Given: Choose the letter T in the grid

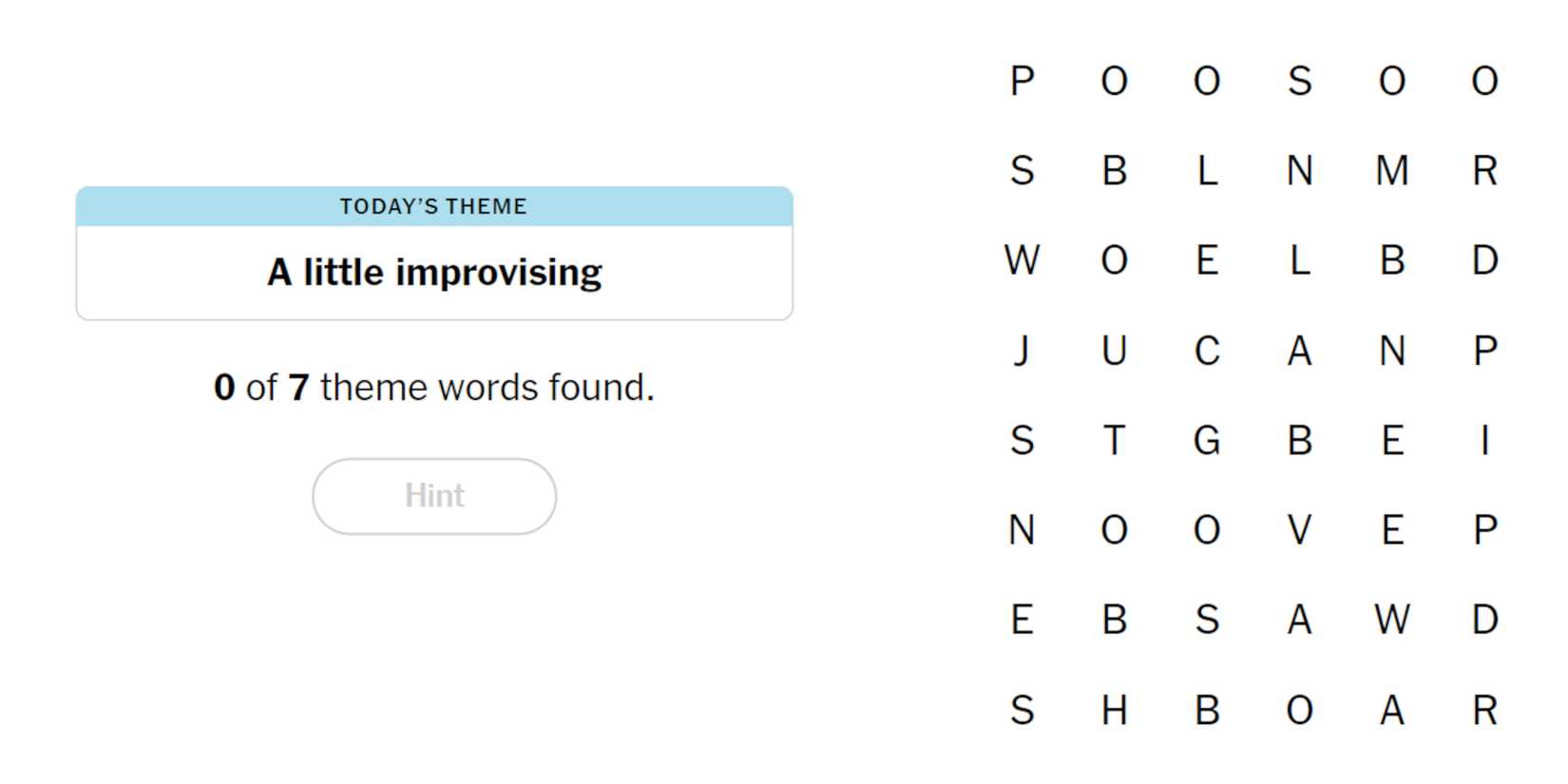Looking at the screenshot, I should 1114,440.
